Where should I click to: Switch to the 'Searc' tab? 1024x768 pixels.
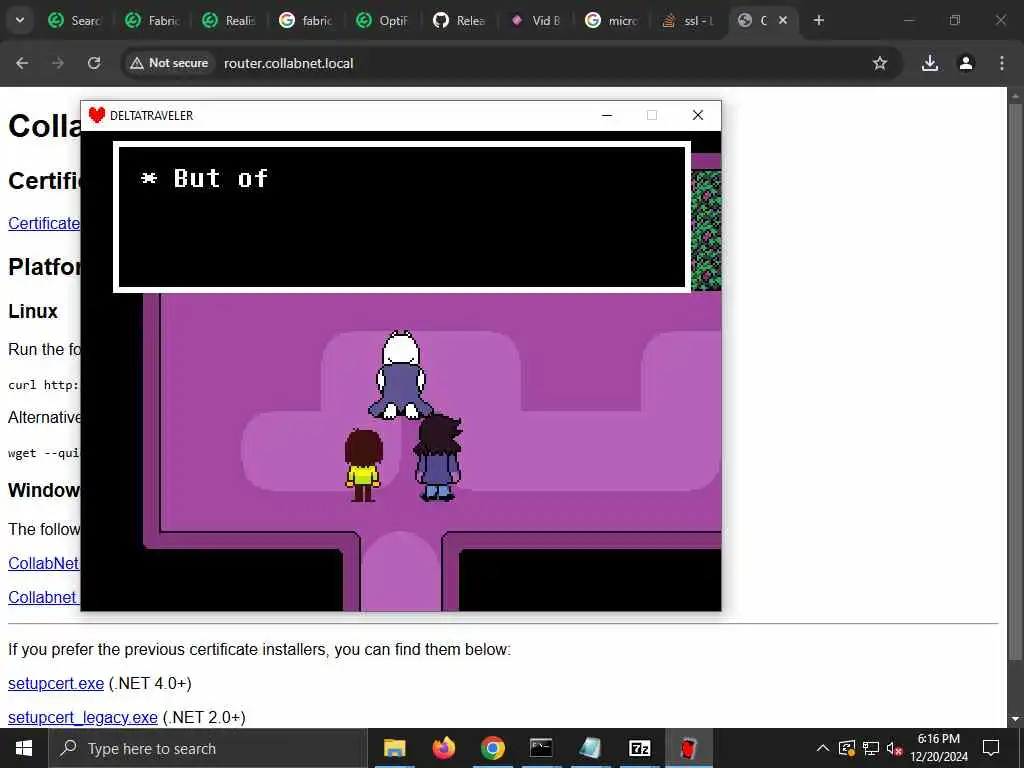(x=75, y=21)
